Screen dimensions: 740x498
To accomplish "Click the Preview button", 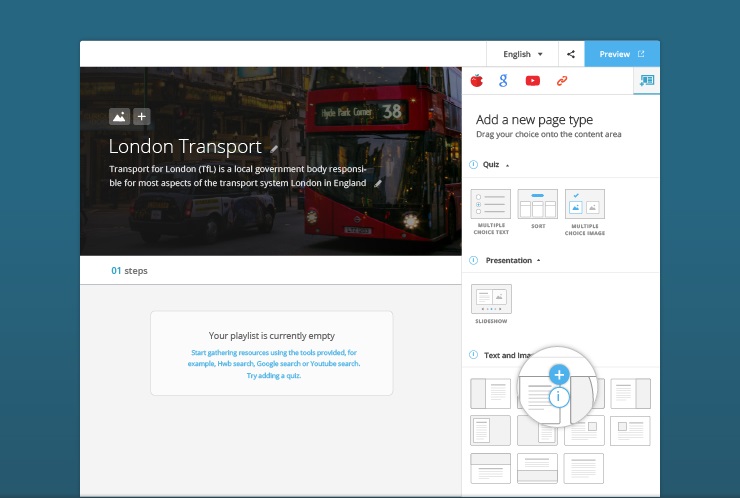I will (621, 54).
